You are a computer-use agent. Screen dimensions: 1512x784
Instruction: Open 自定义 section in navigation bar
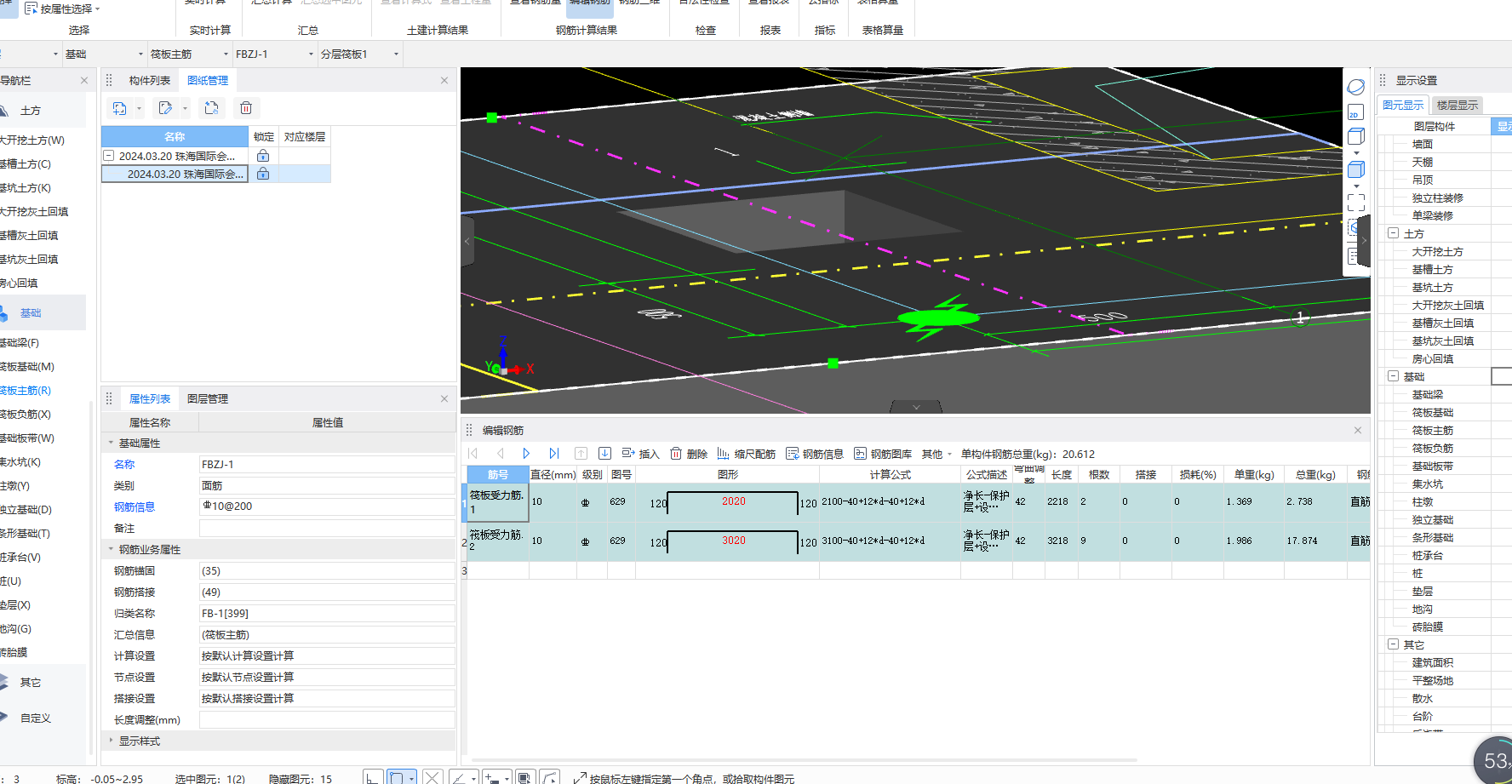(35, 718)
